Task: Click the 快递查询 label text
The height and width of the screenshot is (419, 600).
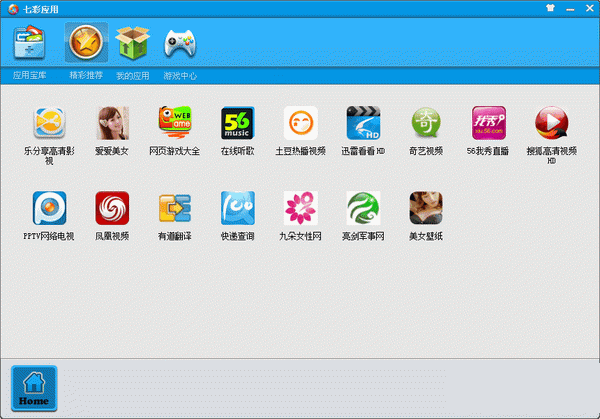Action: pos(238,236)
